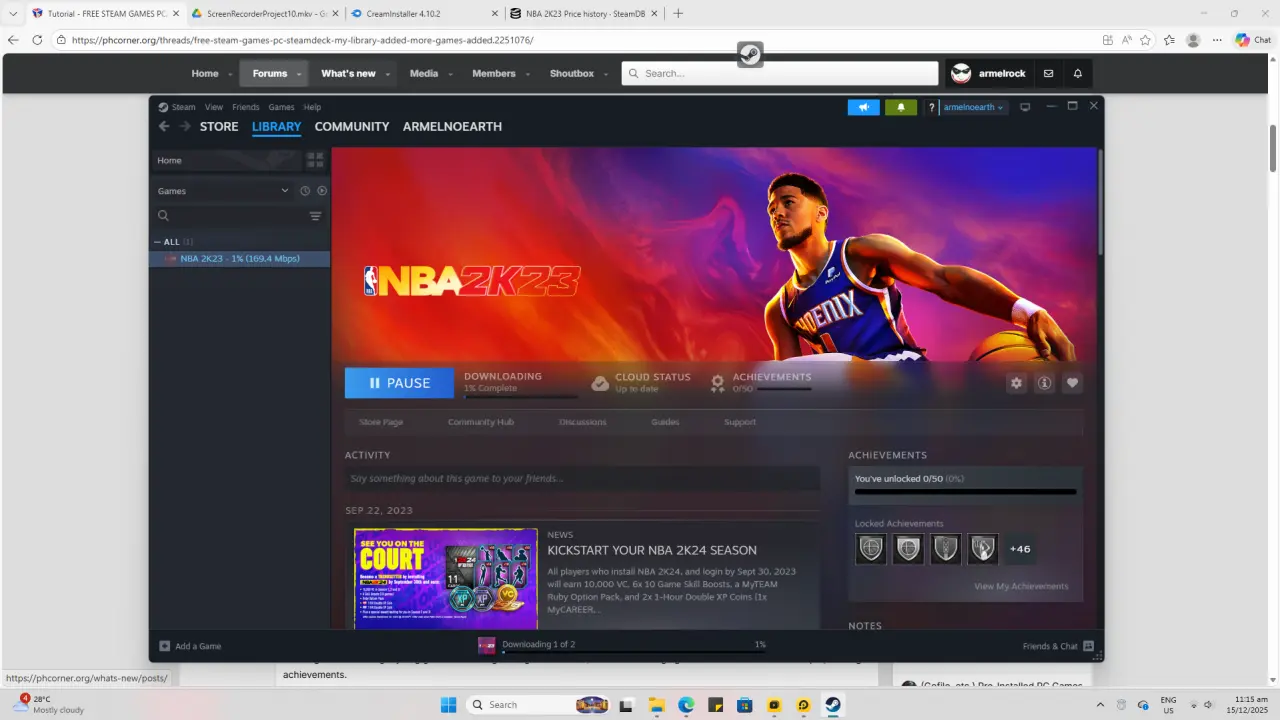Open the Guides link
Viewport: 1280px width, 720px height.
pyautogui.click(x=665, y=422)
